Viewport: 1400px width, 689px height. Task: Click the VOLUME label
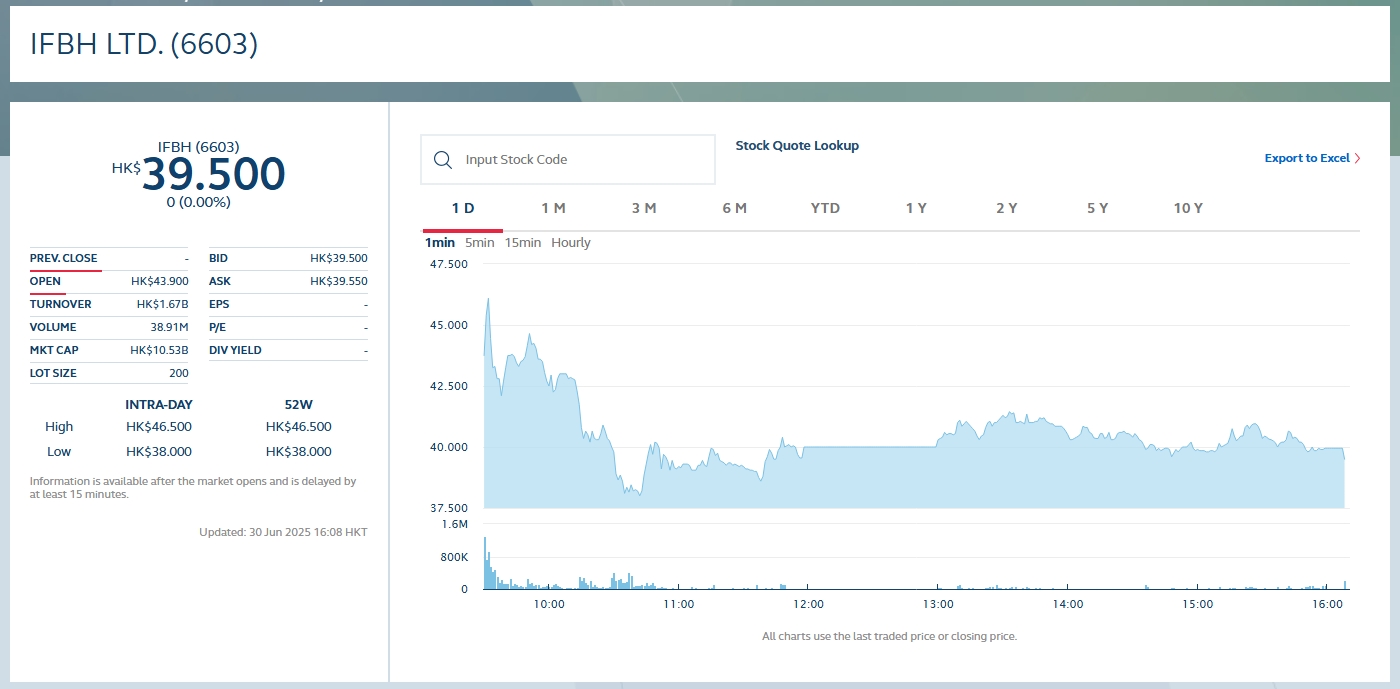(53, 327)
